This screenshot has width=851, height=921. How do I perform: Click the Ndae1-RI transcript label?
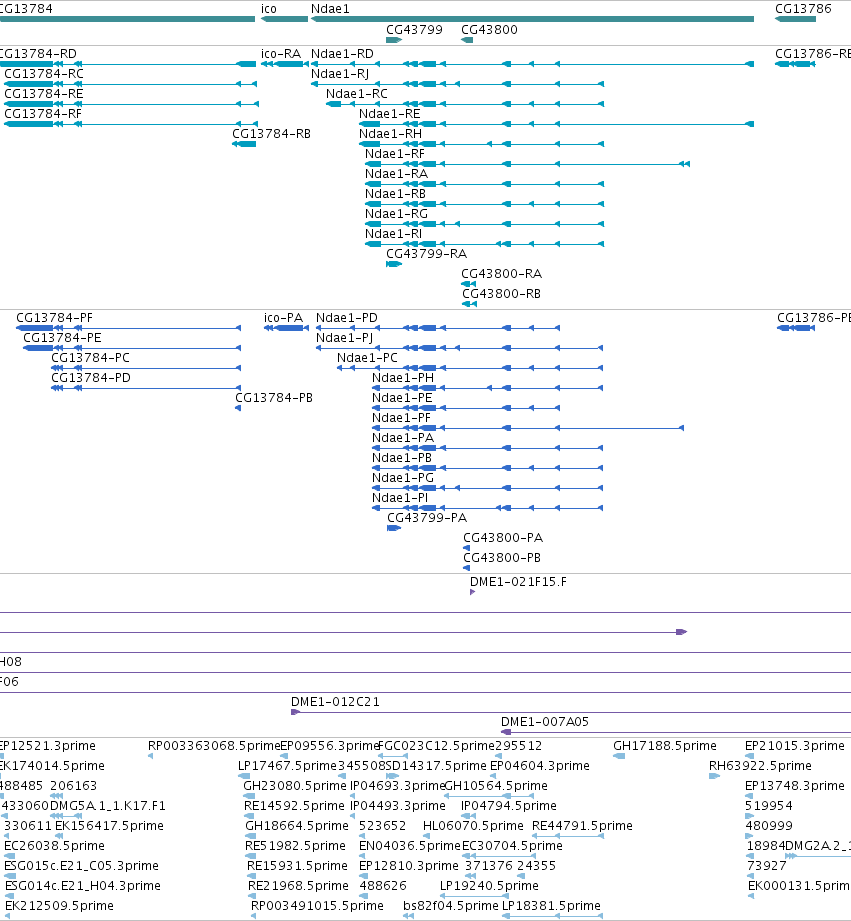pos(393,233)
